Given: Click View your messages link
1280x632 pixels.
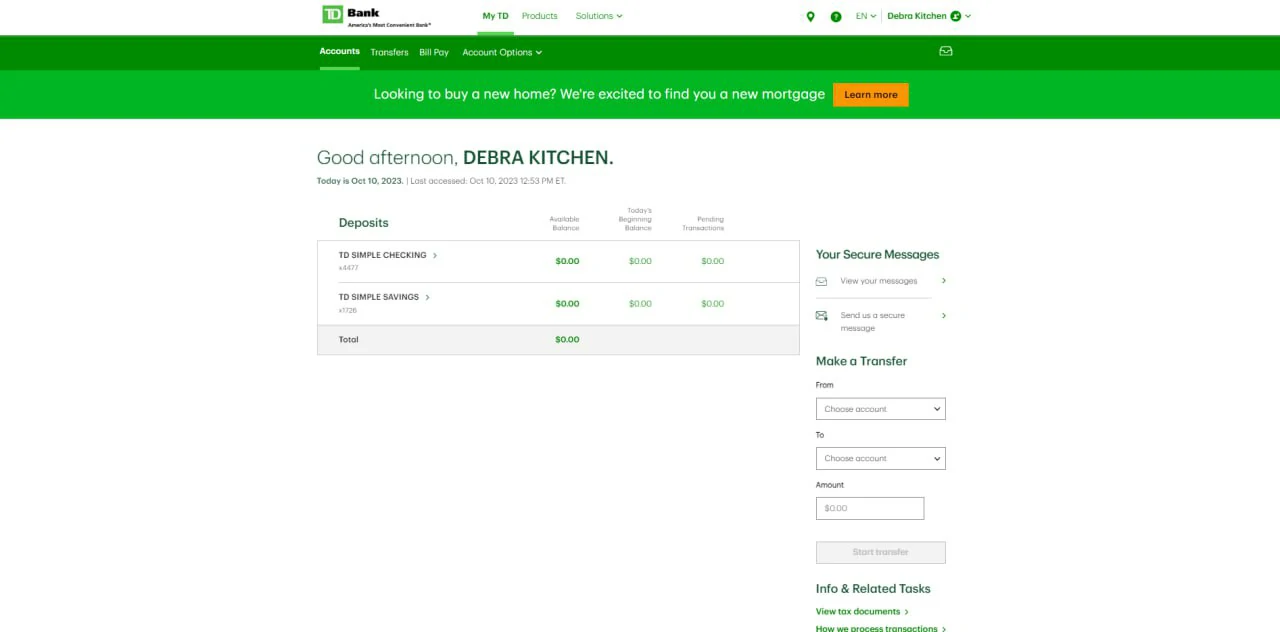Looking at the screenshot, I should [879, 281].
